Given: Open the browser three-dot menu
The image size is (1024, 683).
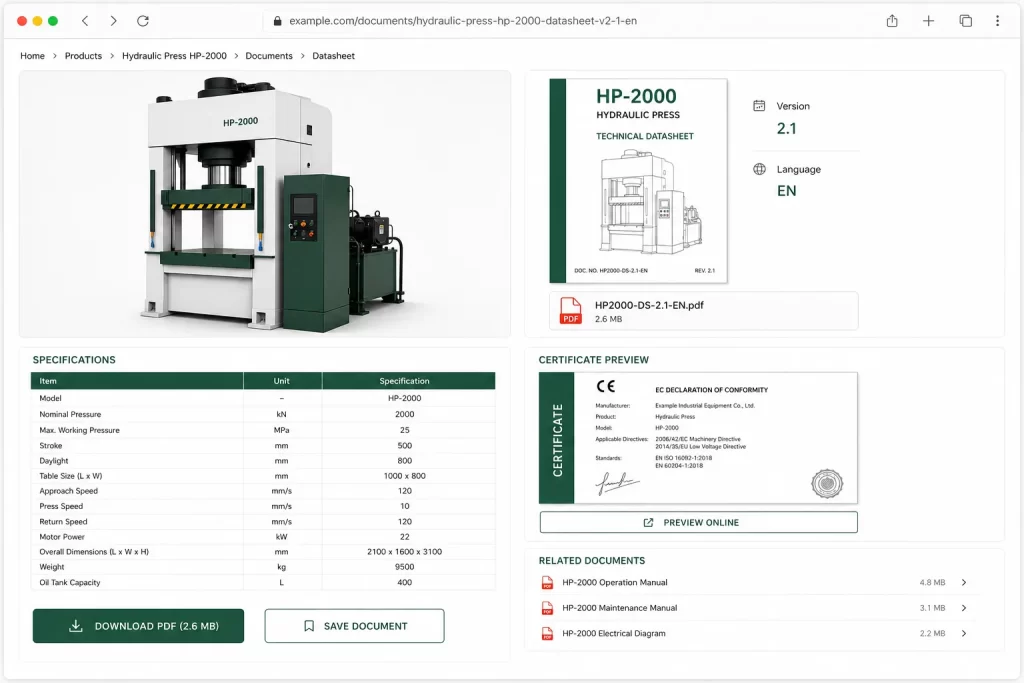Looking at the screenshot, I should (997, 21).
